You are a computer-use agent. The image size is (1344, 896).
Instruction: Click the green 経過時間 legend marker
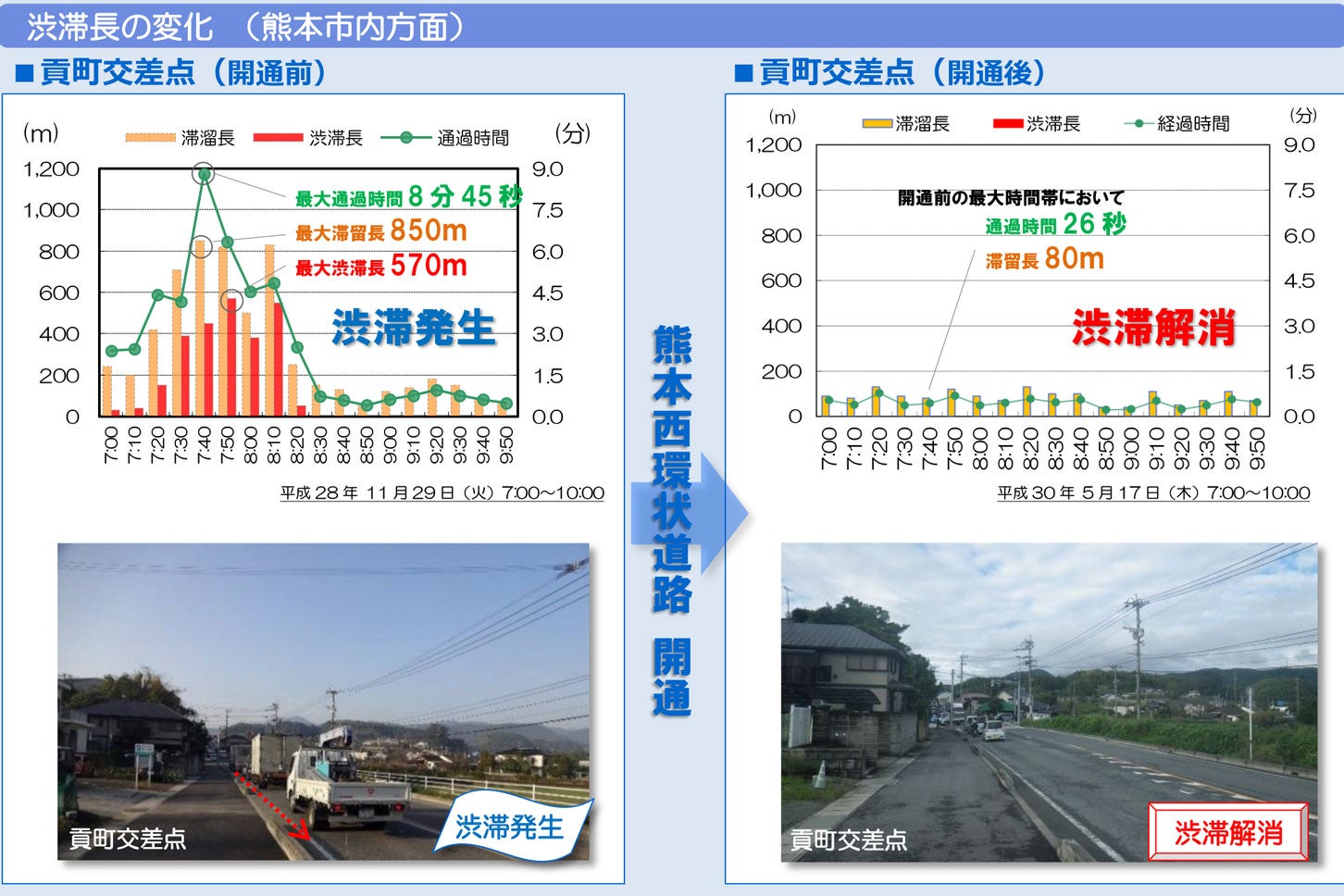pyautogui.click(x=1138, y=123)
